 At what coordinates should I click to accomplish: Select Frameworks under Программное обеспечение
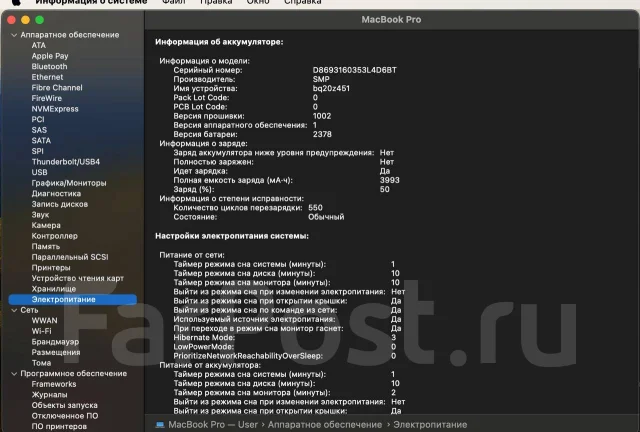point(54,384)
